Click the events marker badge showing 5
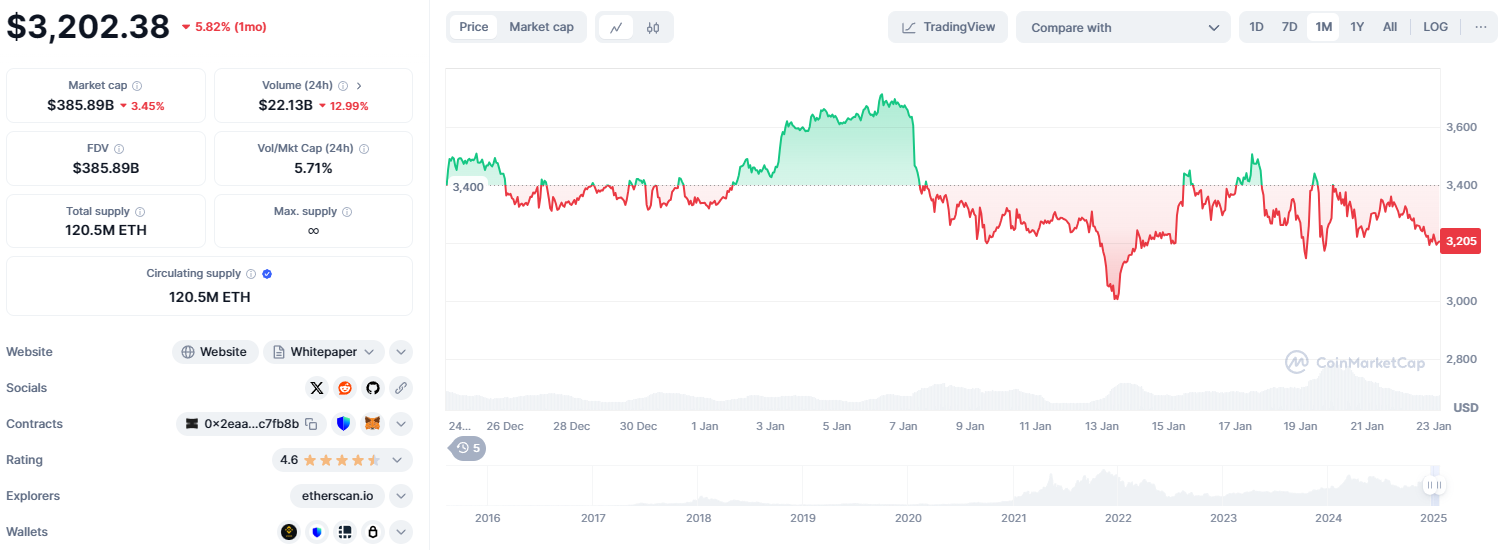The height and width of the screenshot is (550, 1502). pyautogui.click(x=468, y=448)
